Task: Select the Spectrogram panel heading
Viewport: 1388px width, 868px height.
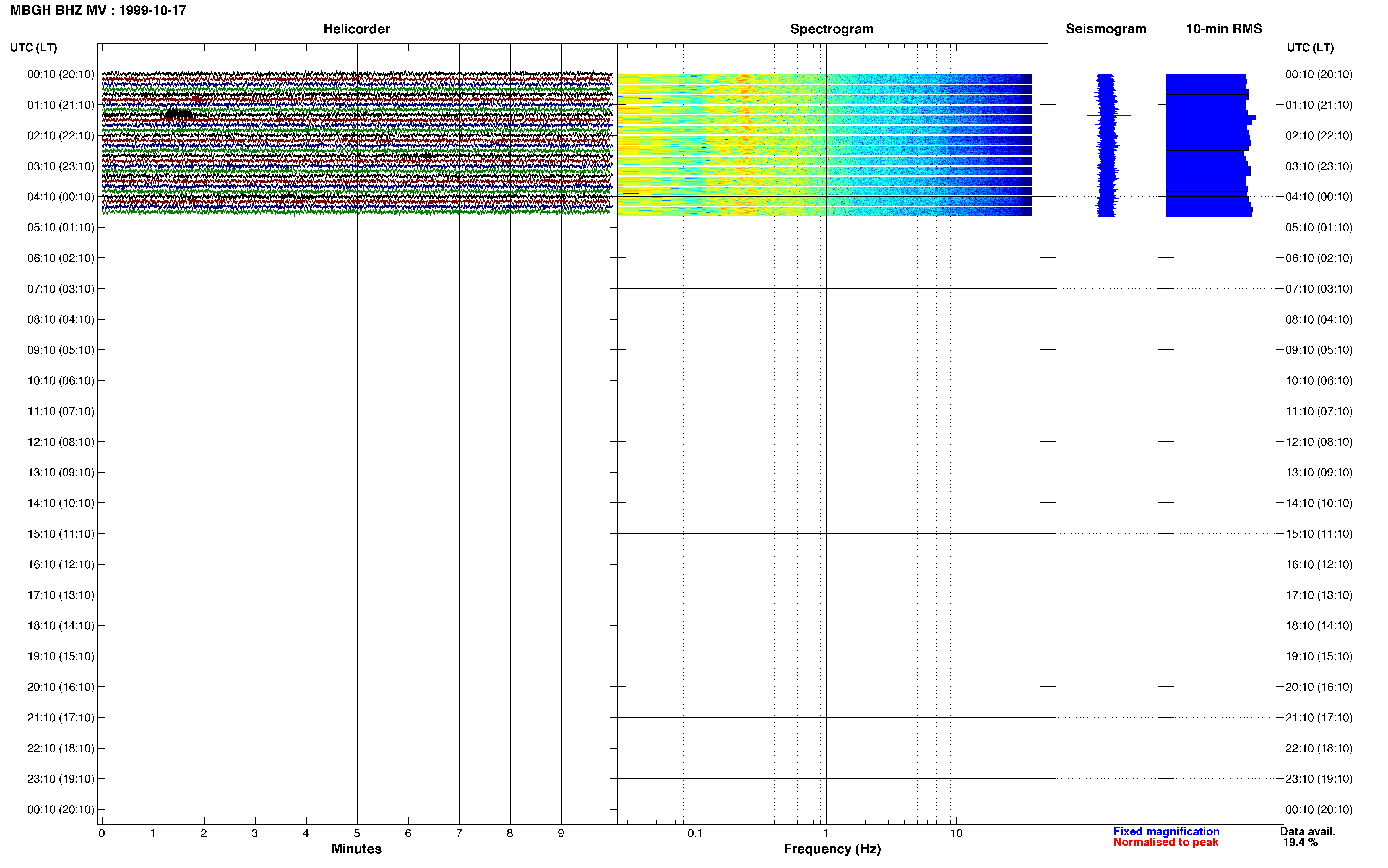Action: [x=832, y=29]
